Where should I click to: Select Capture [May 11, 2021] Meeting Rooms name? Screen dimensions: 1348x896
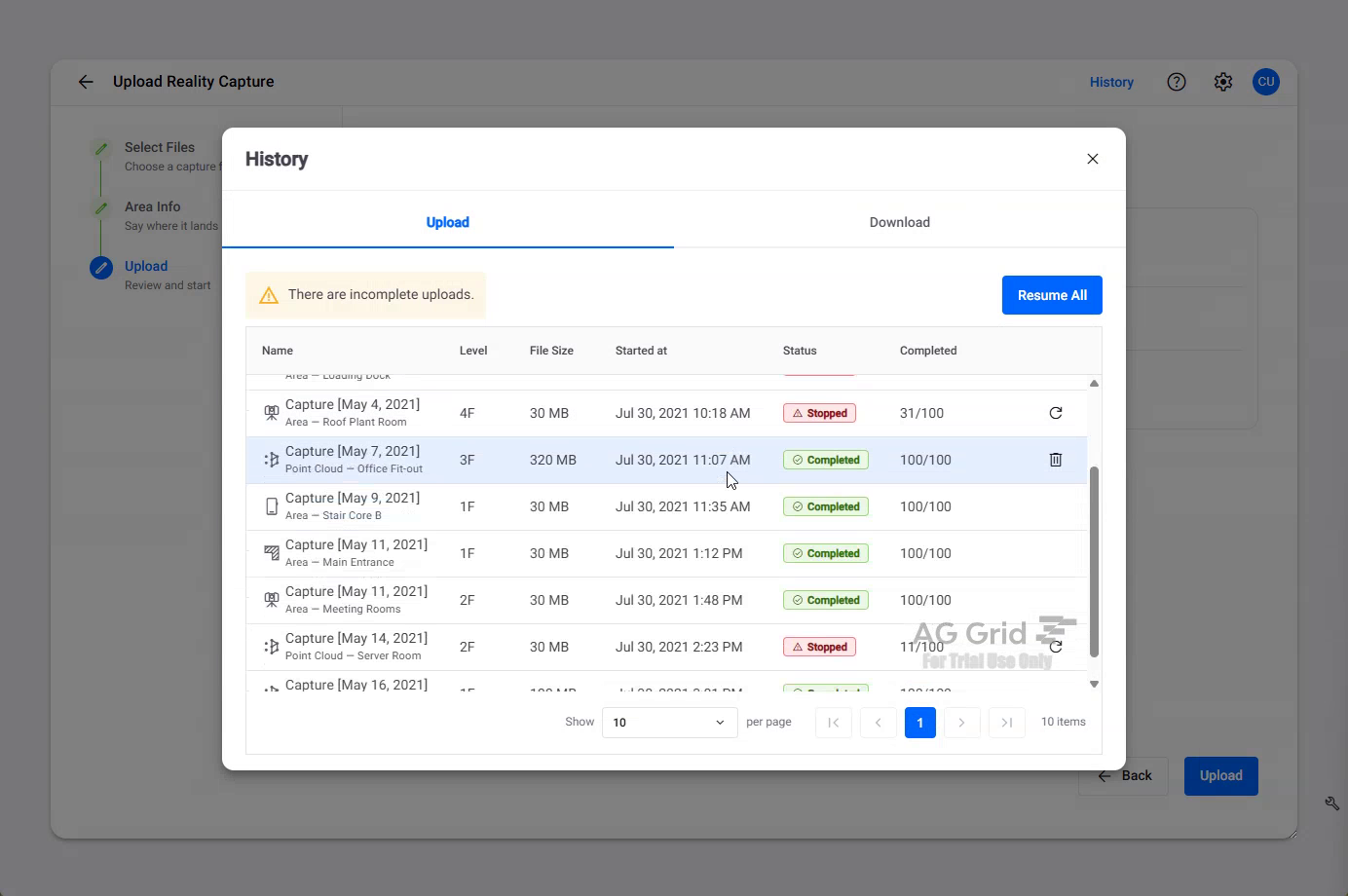point(356,591)
